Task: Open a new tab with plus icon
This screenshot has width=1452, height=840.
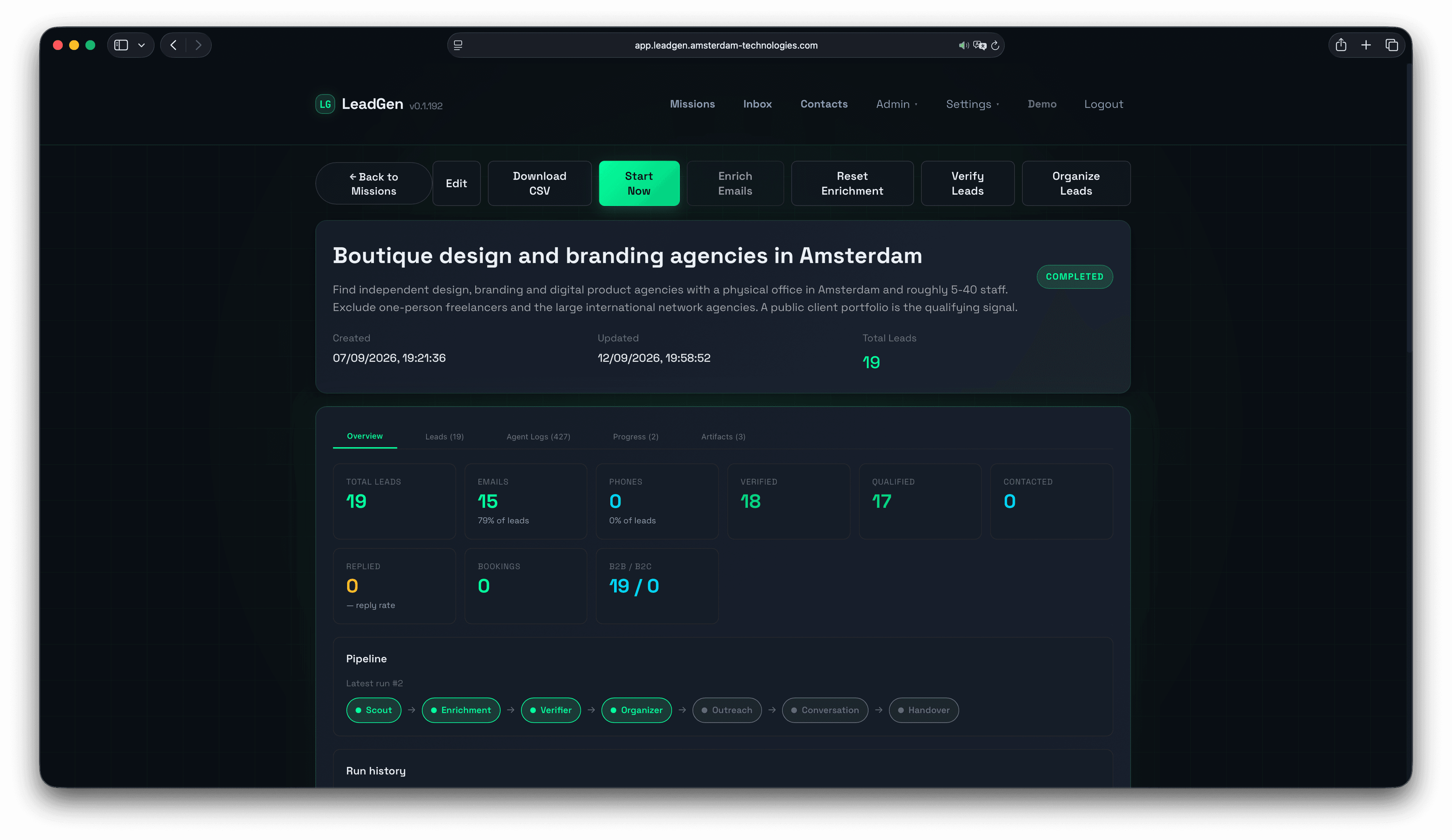Action: 1366,45
